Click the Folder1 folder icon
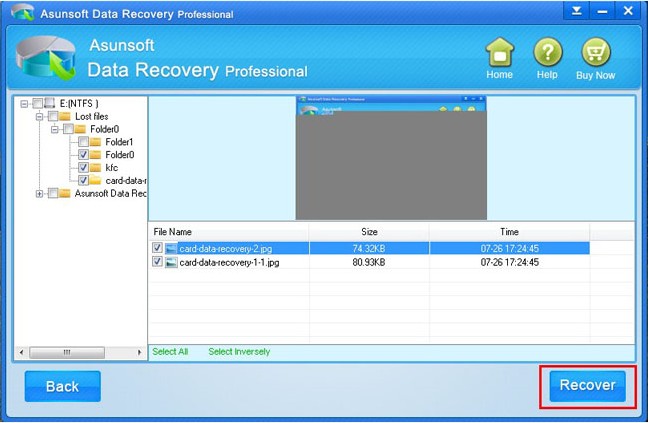This screenshot has height=423, width=648. (95, 142)
